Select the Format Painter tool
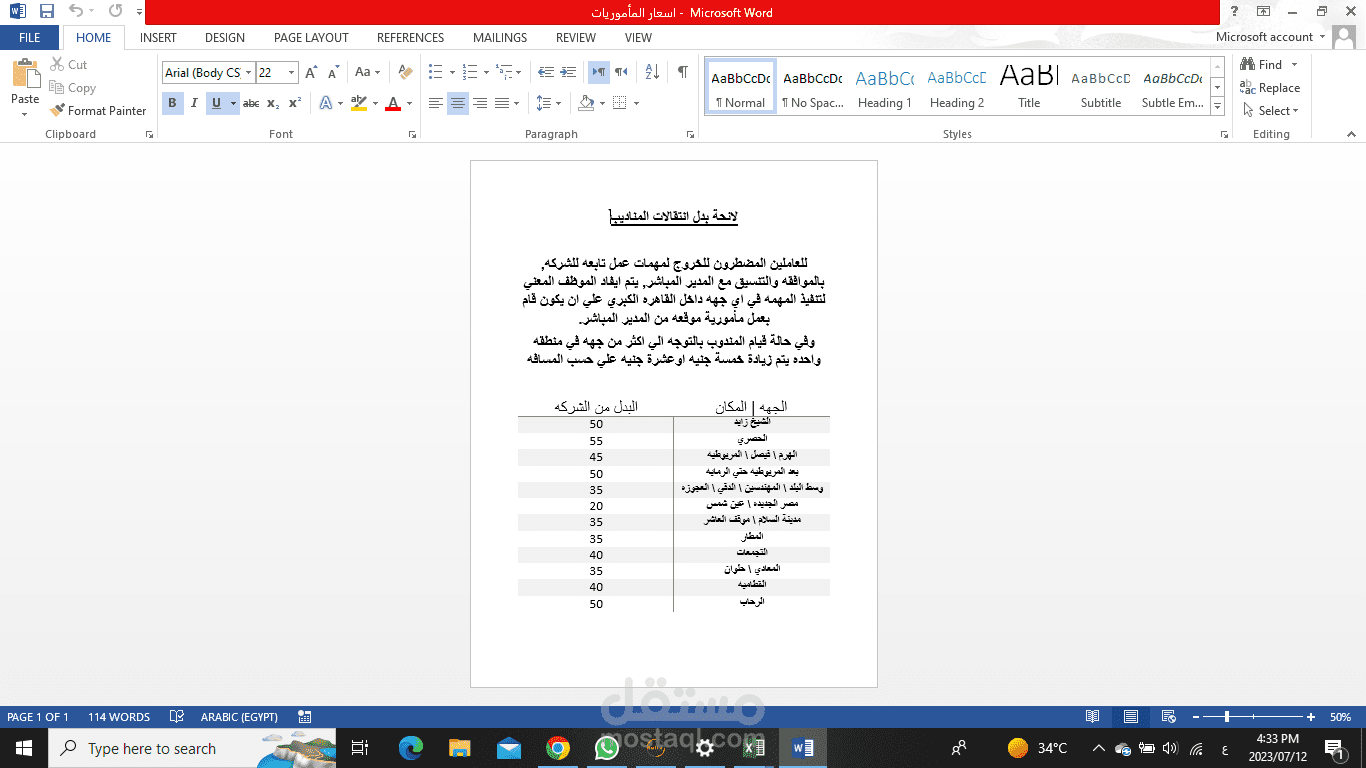 tap(98, 110)
